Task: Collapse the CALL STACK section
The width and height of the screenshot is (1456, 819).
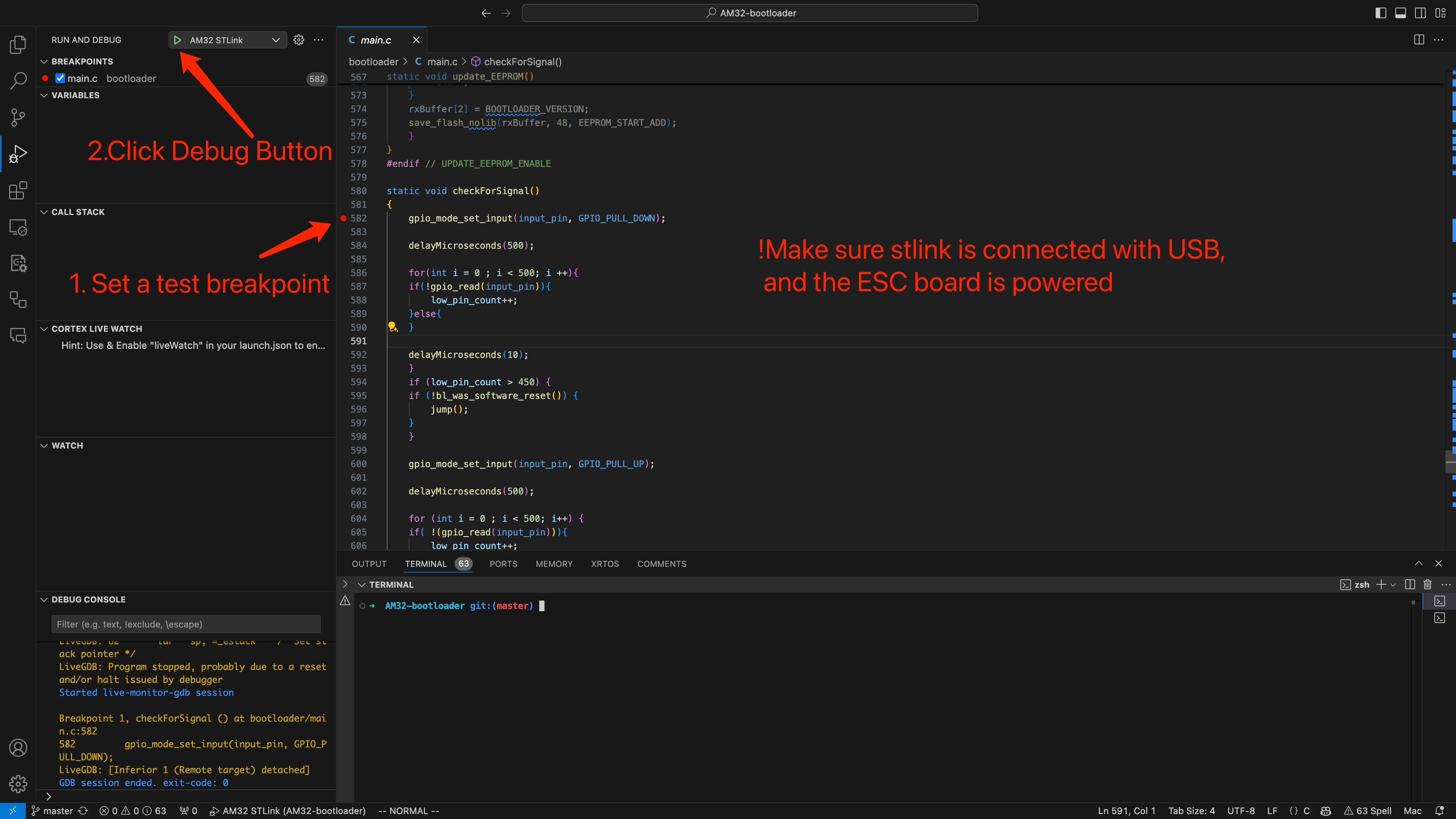Action: tap(44, 212)
